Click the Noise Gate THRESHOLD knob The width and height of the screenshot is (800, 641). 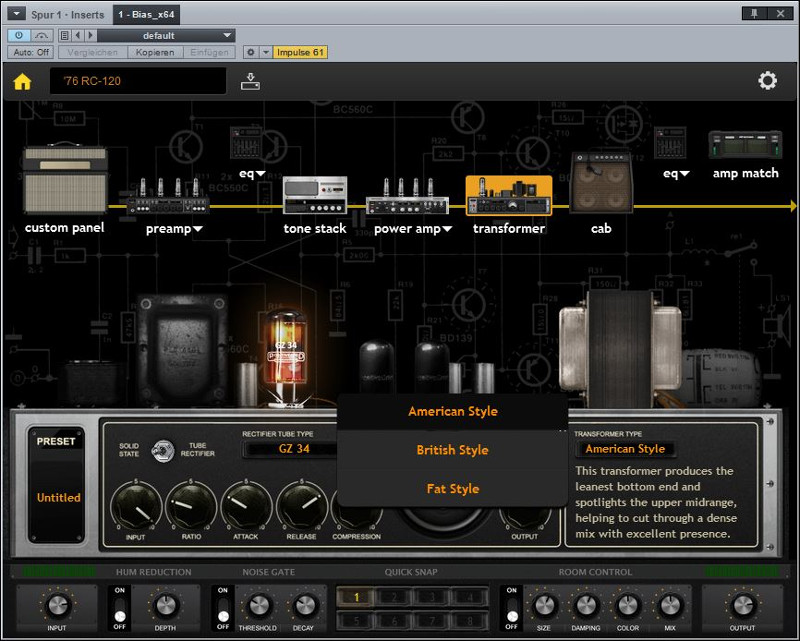click(x=258, y=606)
